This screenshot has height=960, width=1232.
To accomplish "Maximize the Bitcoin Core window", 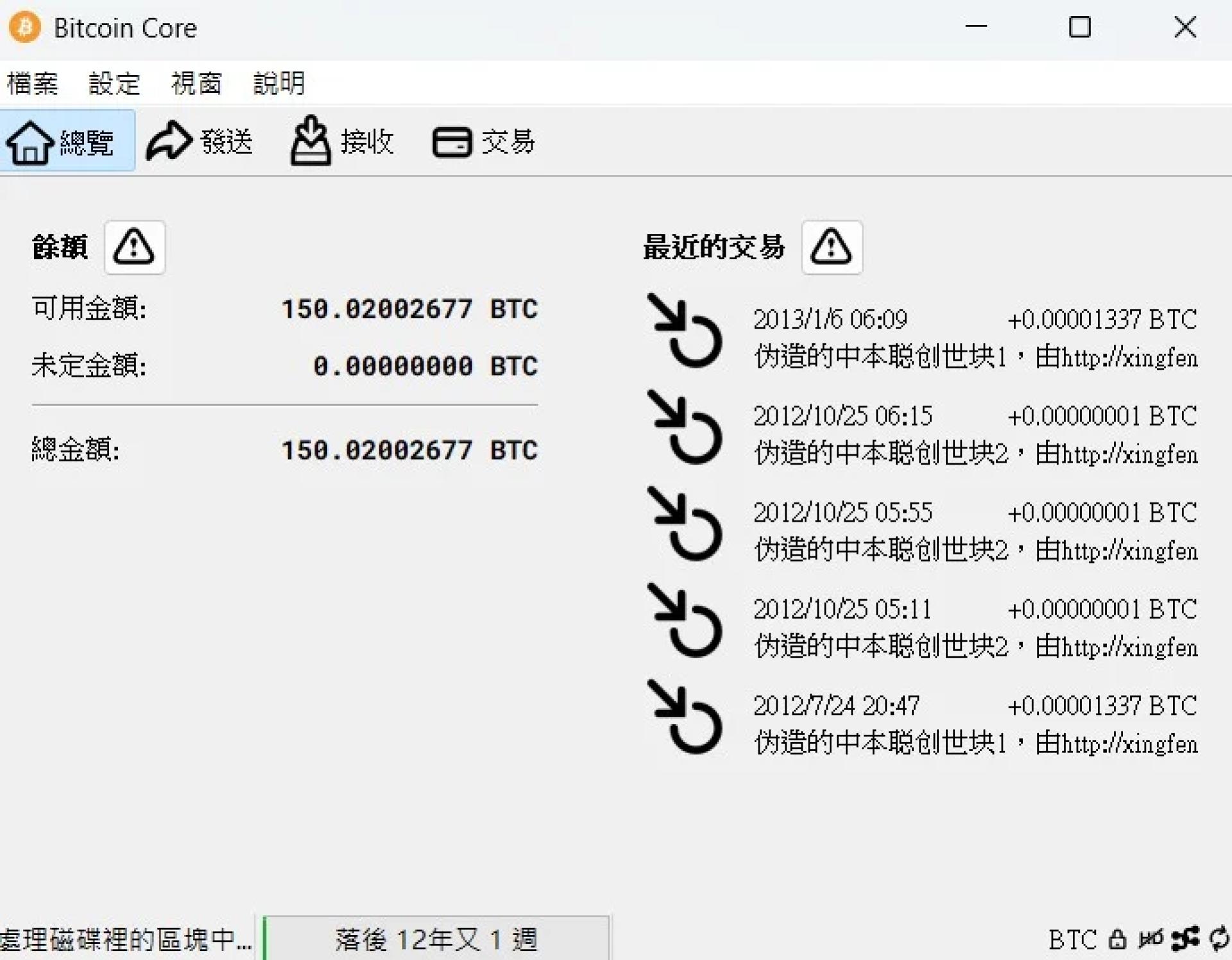I will click(1080, 27).
